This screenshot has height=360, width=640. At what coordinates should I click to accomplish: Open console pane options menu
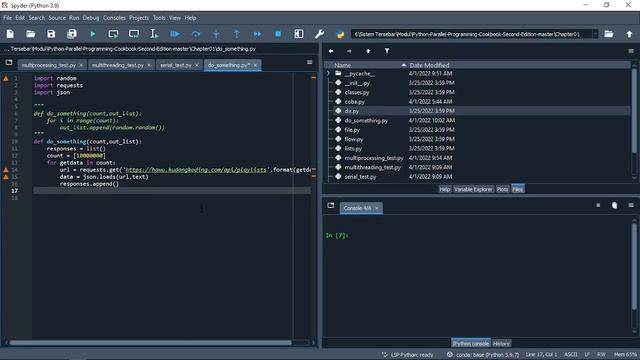[x=631, y=205]
